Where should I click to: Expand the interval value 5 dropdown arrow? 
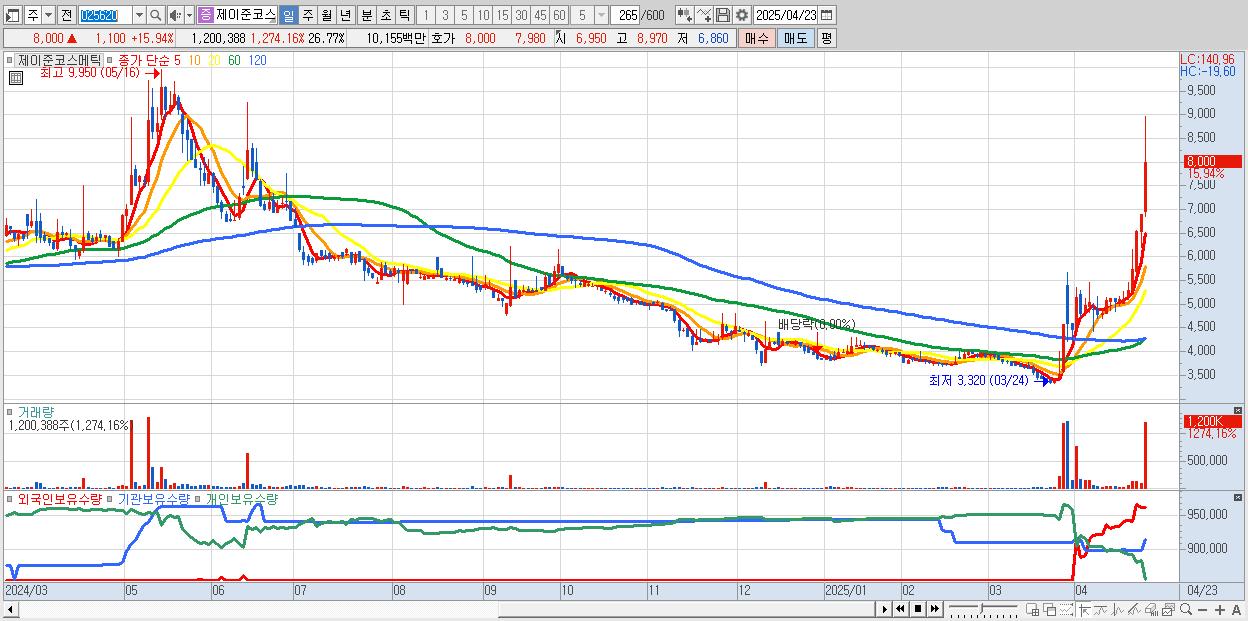tap(600, 15)
